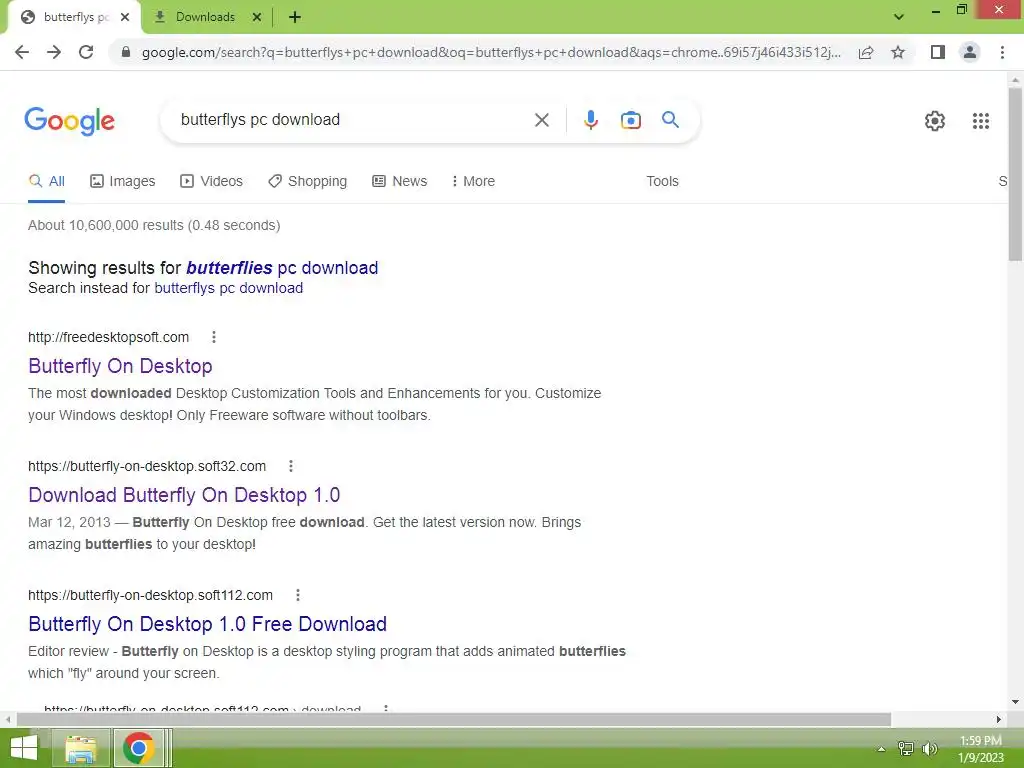Search instead for butterflys pc download
The height and width of the screenshot is (768, 1024).
229,288
